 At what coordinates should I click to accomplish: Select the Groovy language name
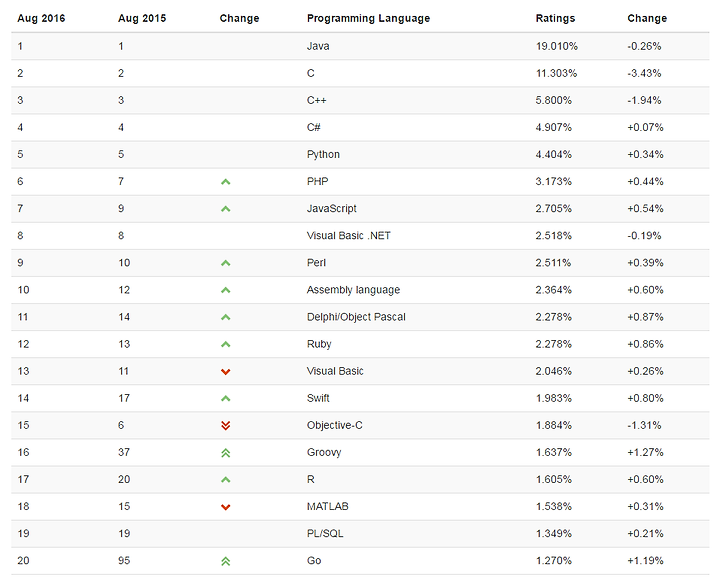click(324, 453)
